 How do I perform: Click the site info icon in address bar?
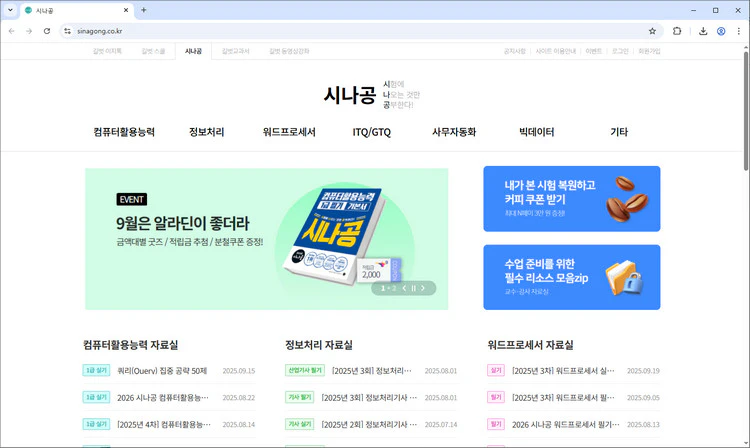[x=68, y=31]
